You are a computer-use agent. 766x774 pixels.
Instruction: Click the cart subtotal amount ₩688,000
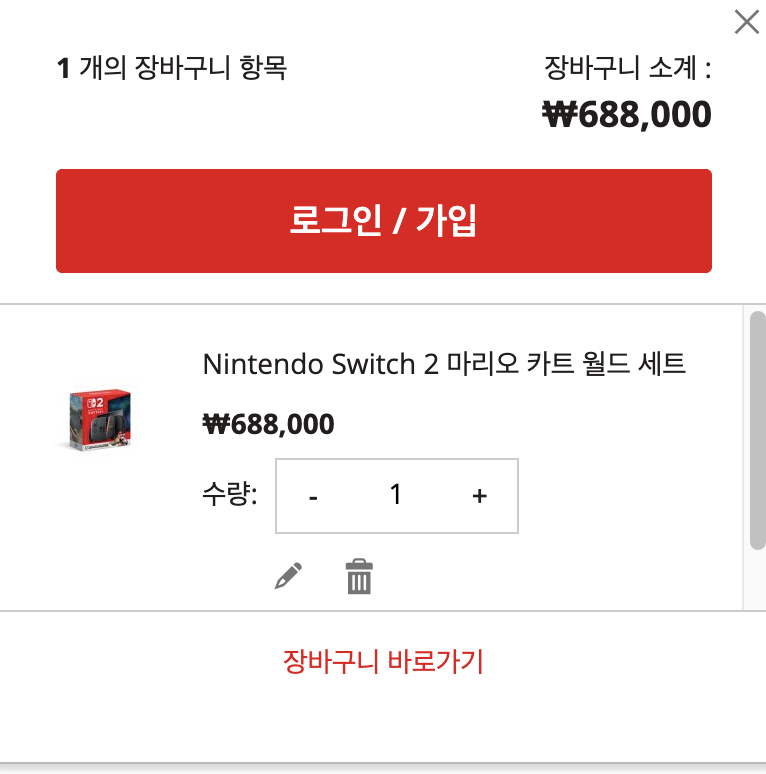click(x=626, y=115)
